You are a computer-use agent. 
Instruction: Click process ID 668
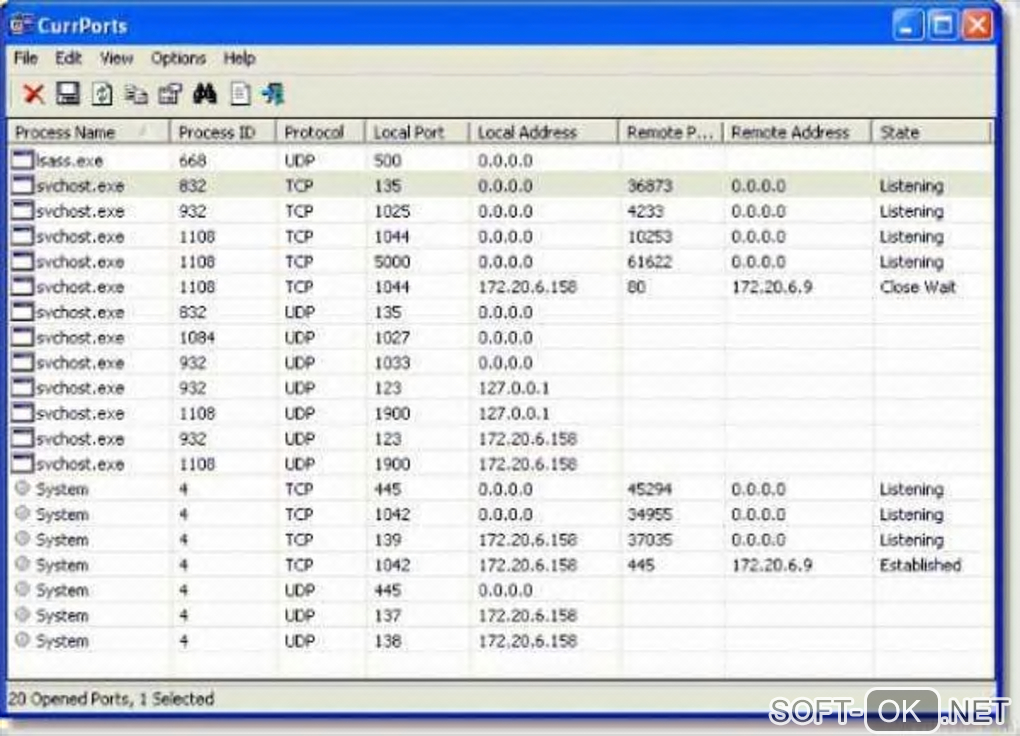point(193,160)
